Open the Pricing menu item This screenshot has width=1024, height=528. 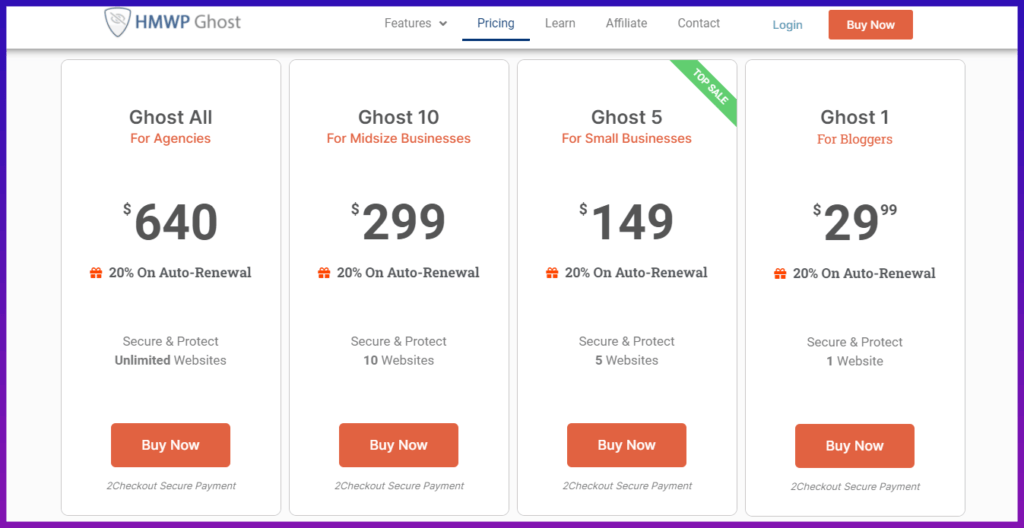point(496,23)
